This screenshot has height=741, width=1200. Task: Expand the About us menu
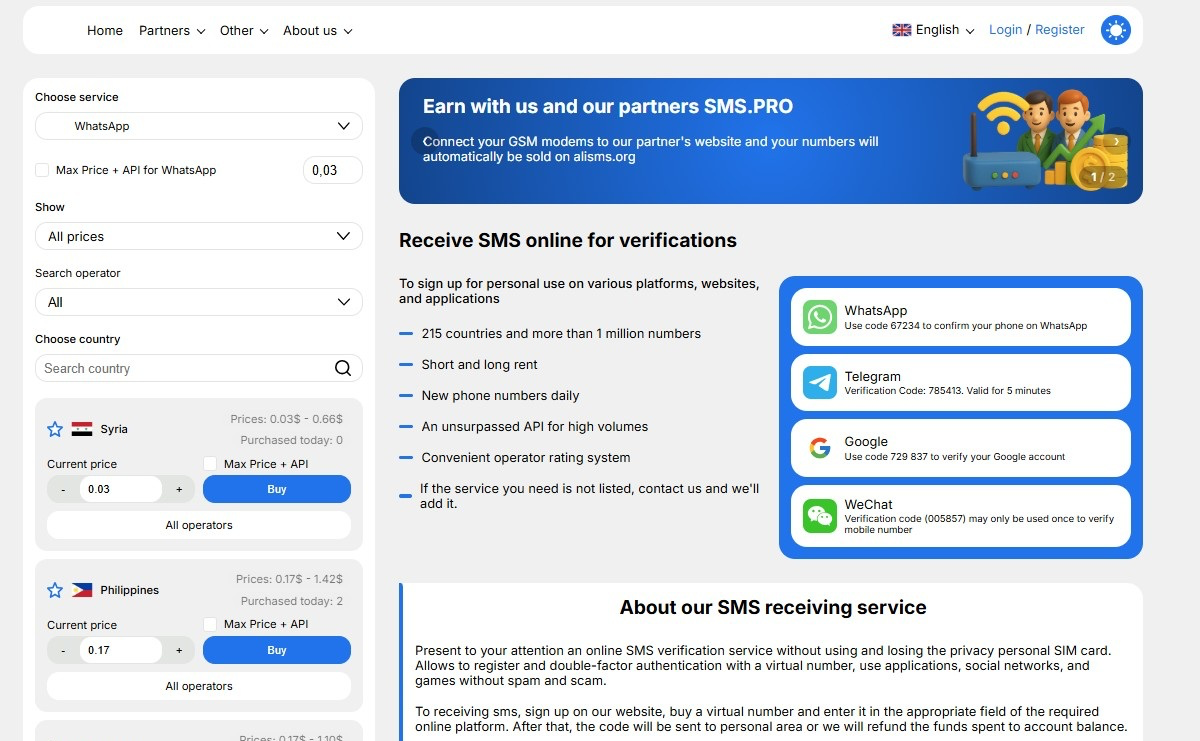click(x=318, y=31)
